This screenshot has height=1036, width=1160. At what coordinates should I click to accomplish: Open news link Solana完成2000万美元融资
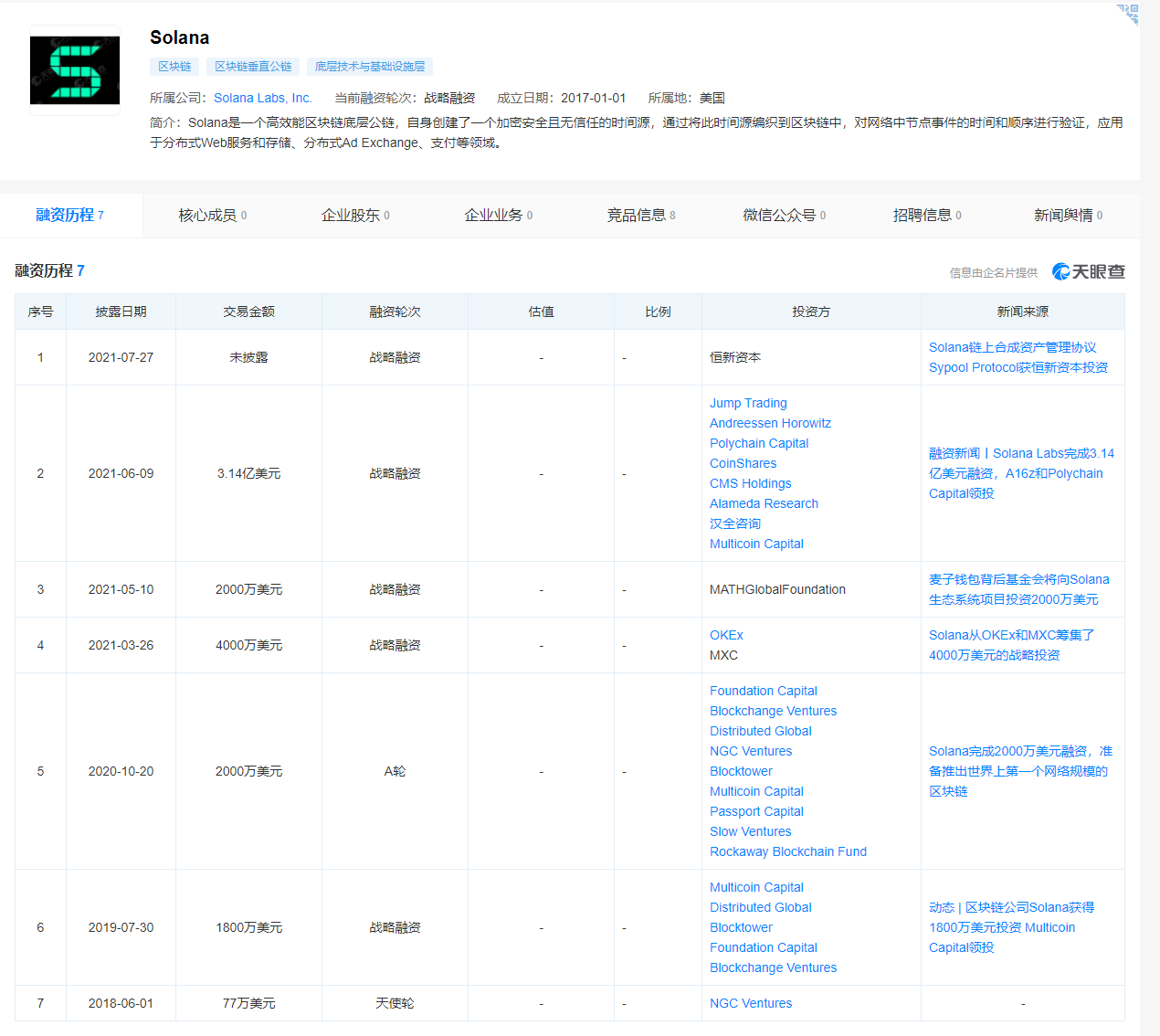1020,771
